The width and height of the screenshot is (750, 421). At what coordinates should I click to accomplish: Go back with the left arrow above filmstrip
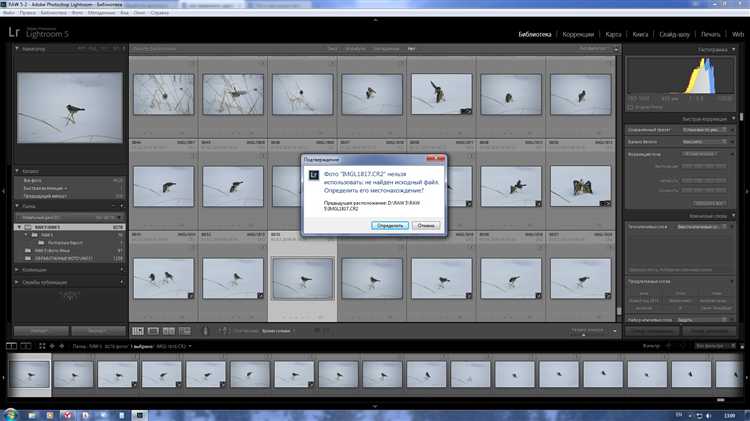click(x=52, y=346)
